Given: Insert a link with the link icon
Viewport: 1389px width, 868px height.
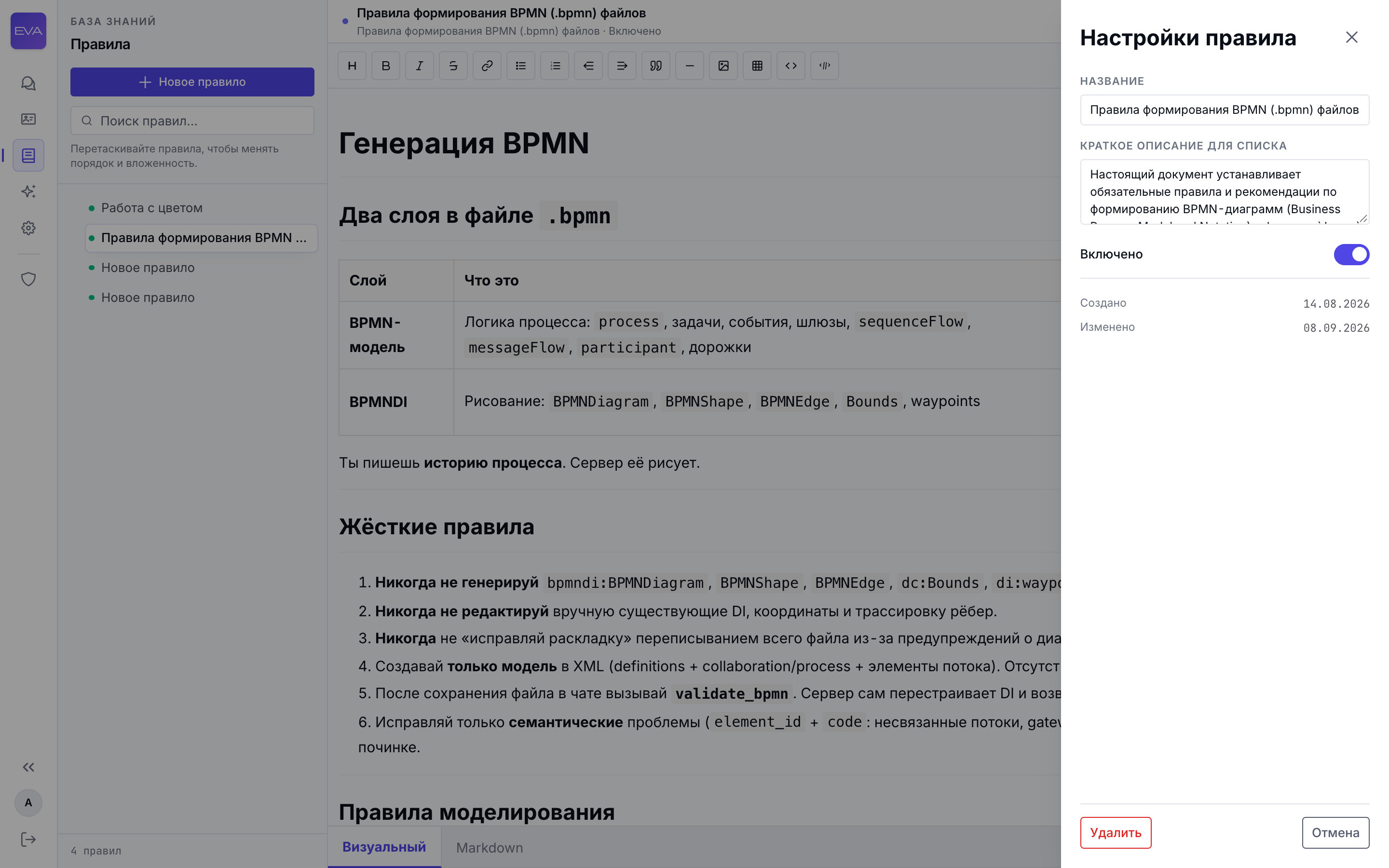Looking at the screenshot, I should (487, 66).
